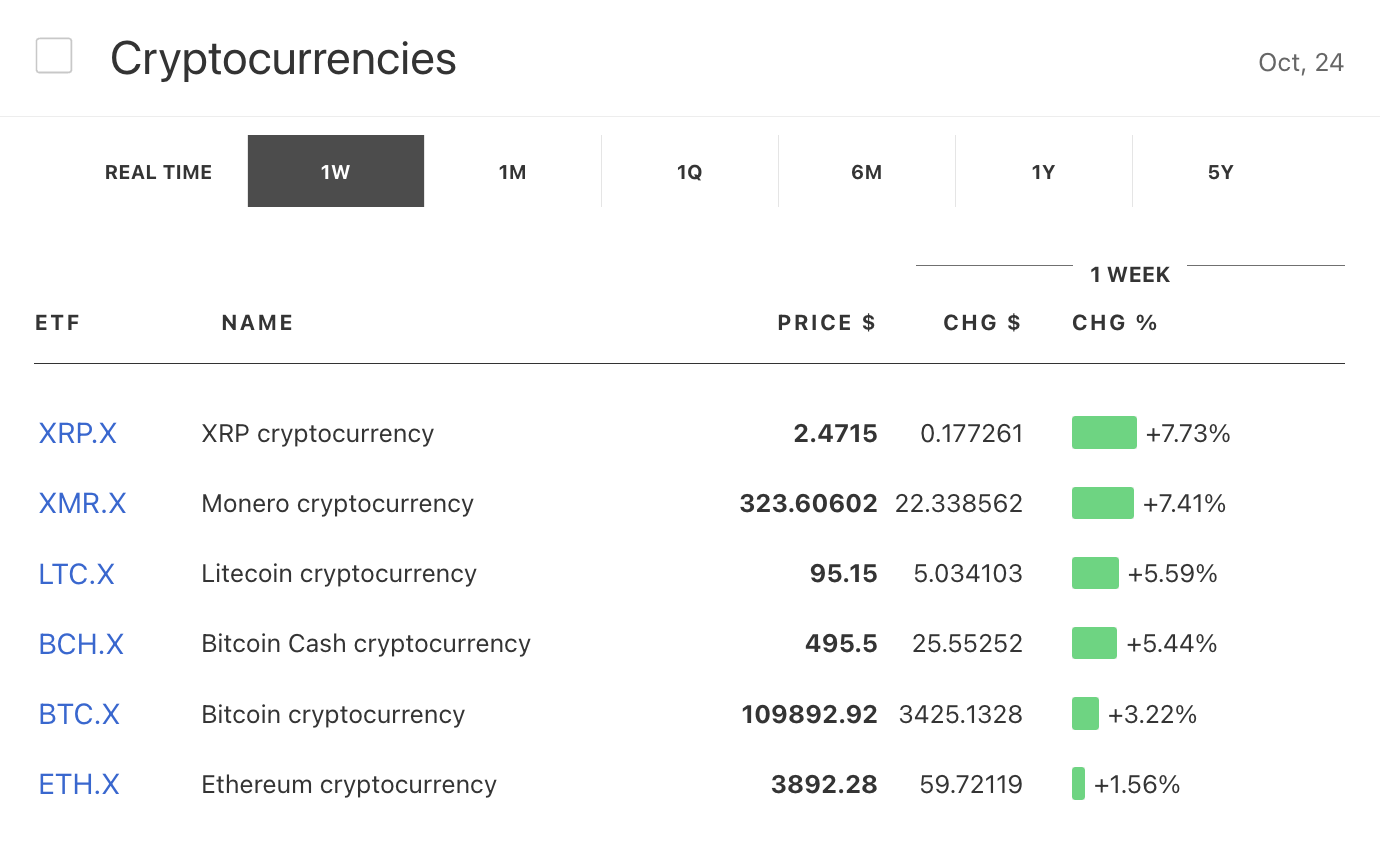The width and height of the screenshot is (1380, 862).
Task: Click the LTC.X ticker link
Action: (x=76, y=574)
